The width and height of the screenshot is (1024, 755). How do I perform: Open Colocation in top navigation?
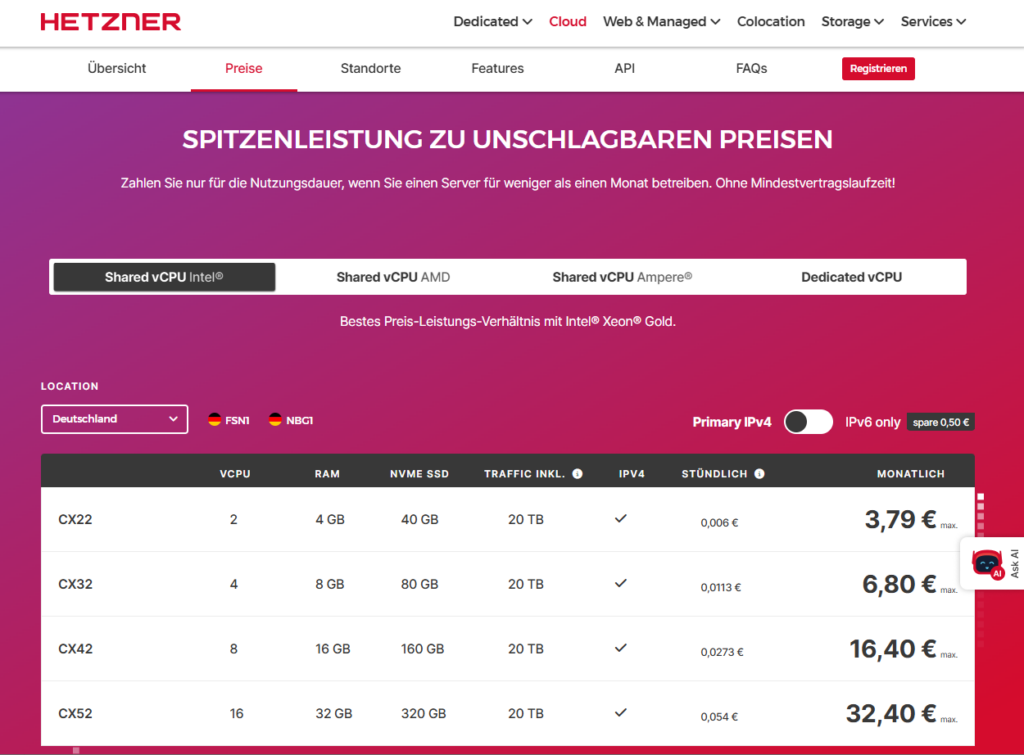[x=771, y=22]
